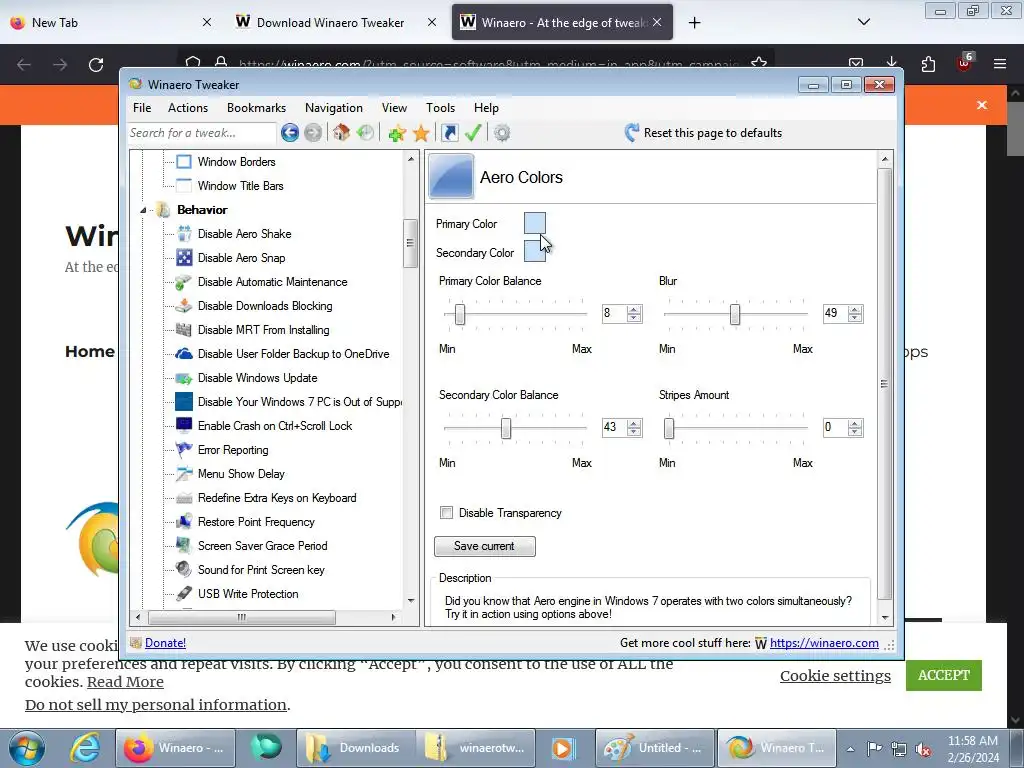
Task: Click tree panel scroll down arrow
Action: click(x=411, y=601)
